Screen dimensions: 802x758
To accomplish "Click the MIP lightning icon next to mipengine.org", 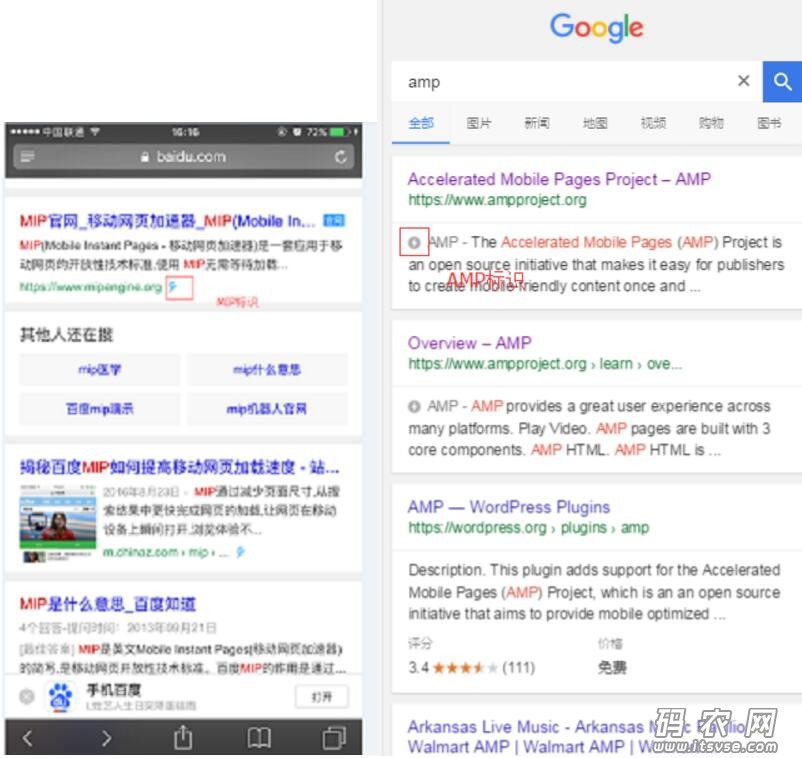I will pos(173,286).
